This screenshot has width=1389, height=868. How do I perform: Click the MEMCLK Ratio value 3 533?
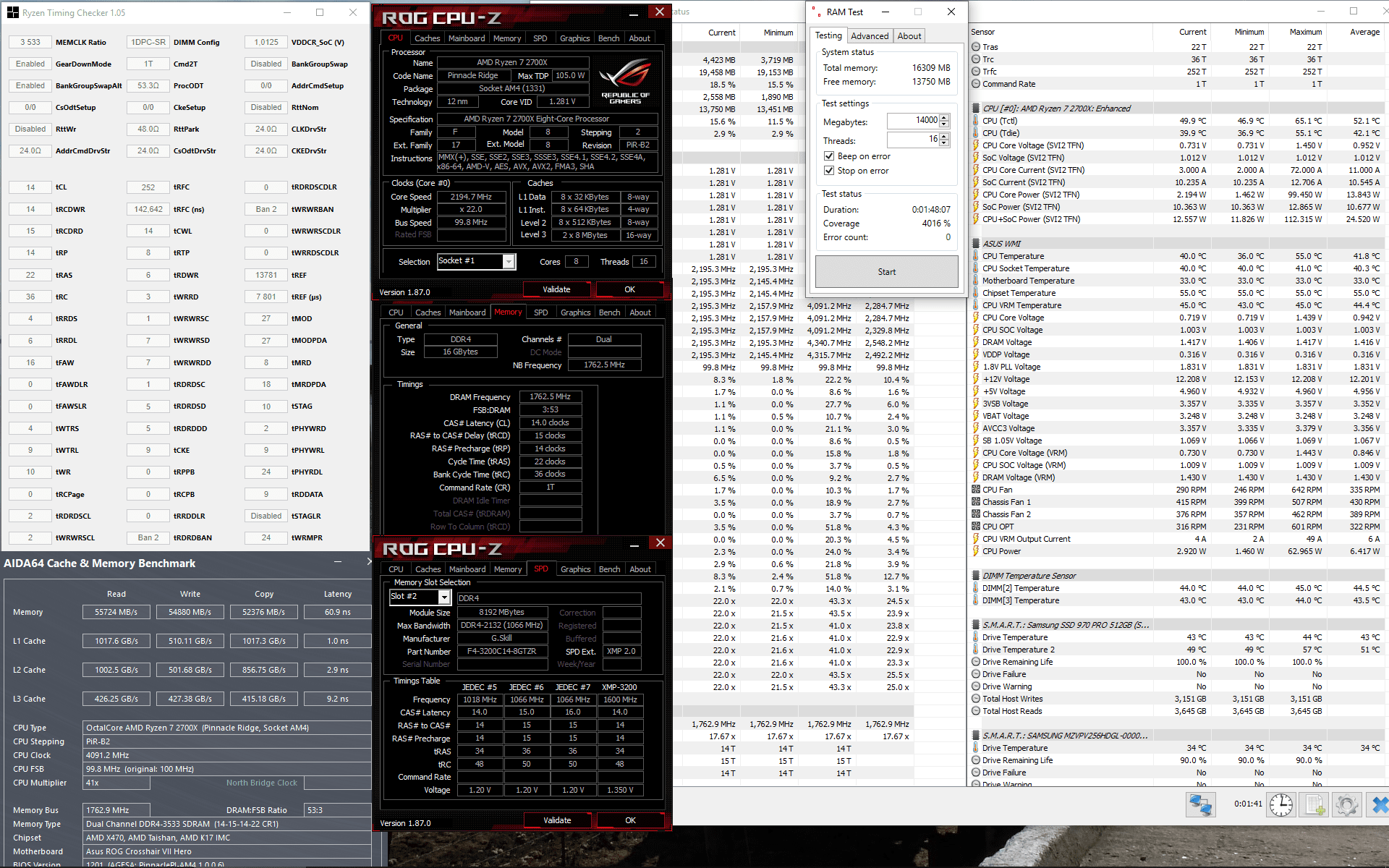30,42
